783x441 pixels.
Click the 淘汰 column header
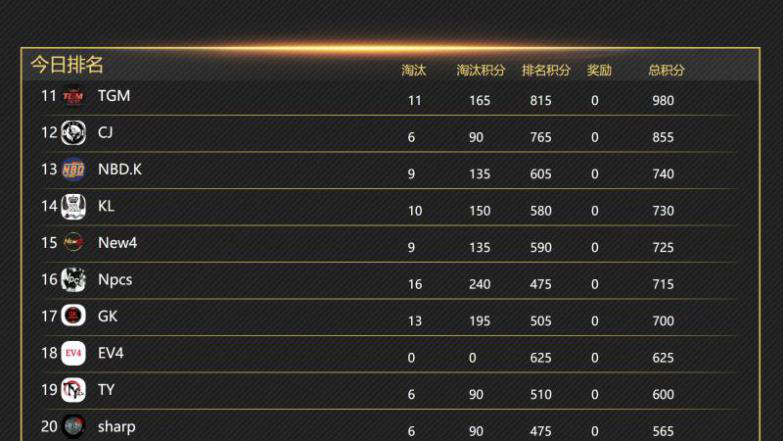tap(414, 71)
